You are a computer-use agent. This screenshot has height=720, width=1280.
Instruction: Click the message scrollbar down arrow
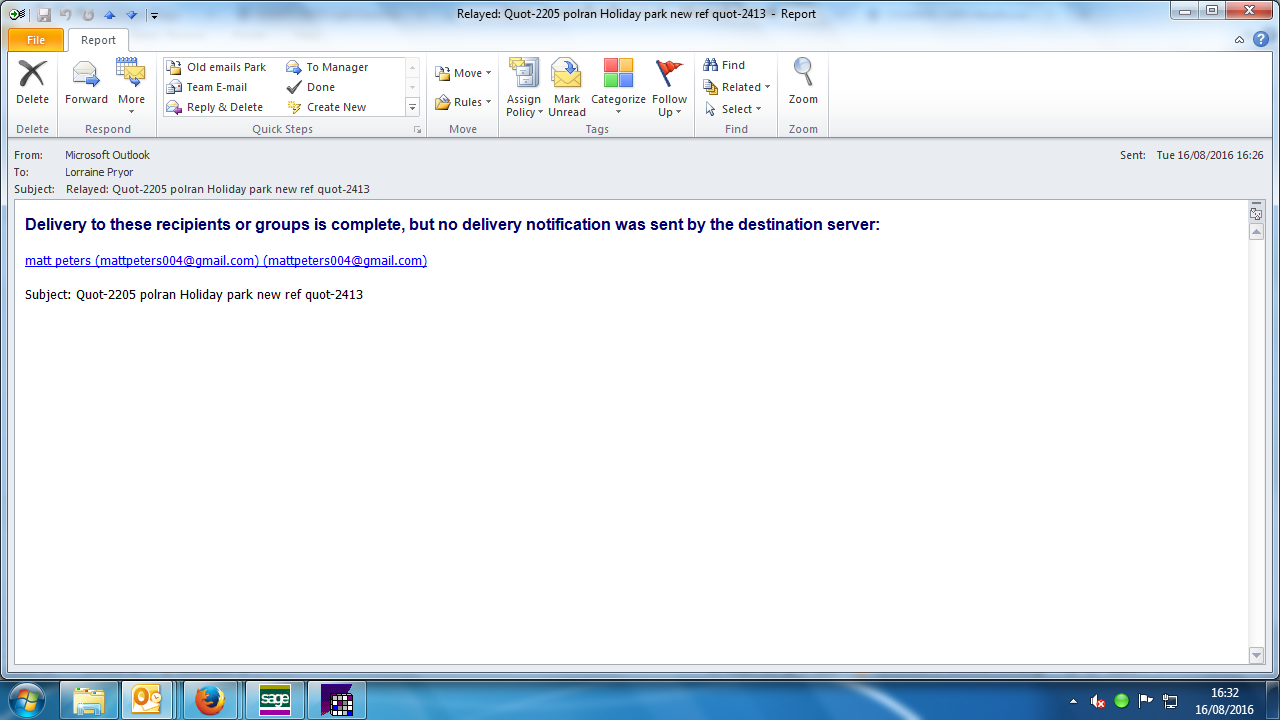(1257, 655)
